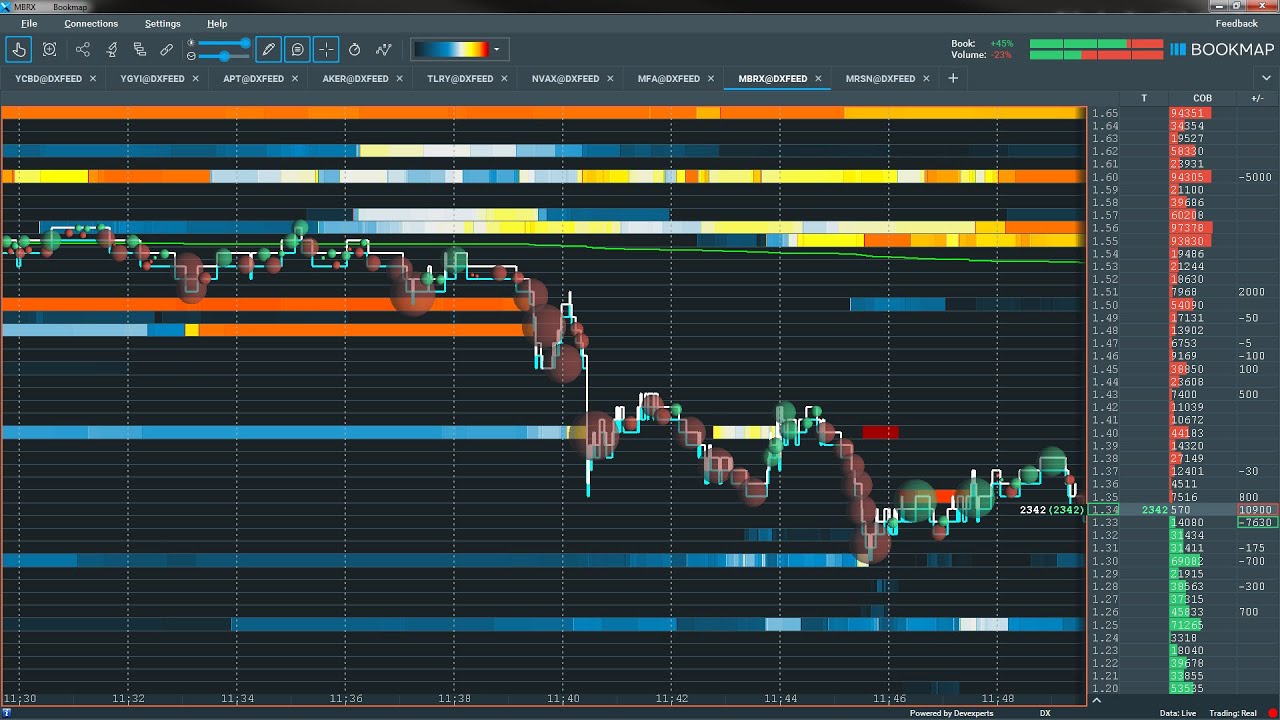The height and width of the screenshot is (720, 1280).
Task: Click the Trading: Real status text
Action: tap(1233, 713)
